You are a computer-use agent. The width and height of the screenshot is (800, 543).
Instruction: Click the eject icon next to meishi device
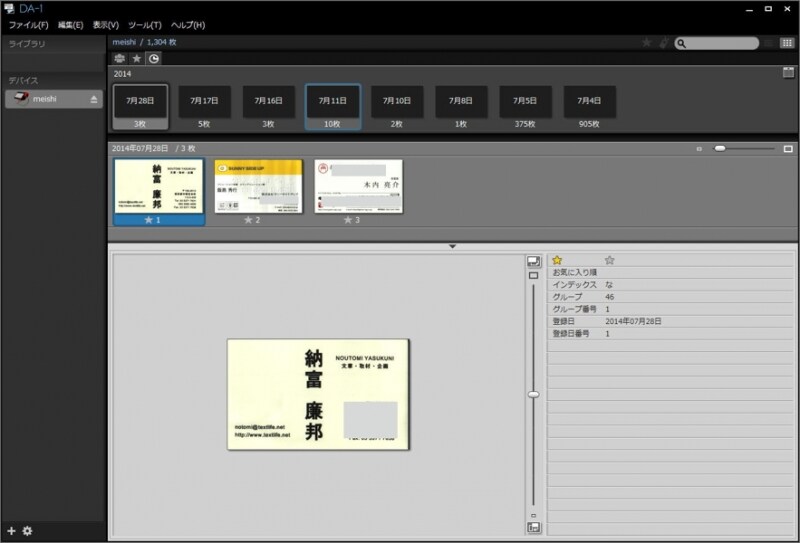(x=94, y=100)
